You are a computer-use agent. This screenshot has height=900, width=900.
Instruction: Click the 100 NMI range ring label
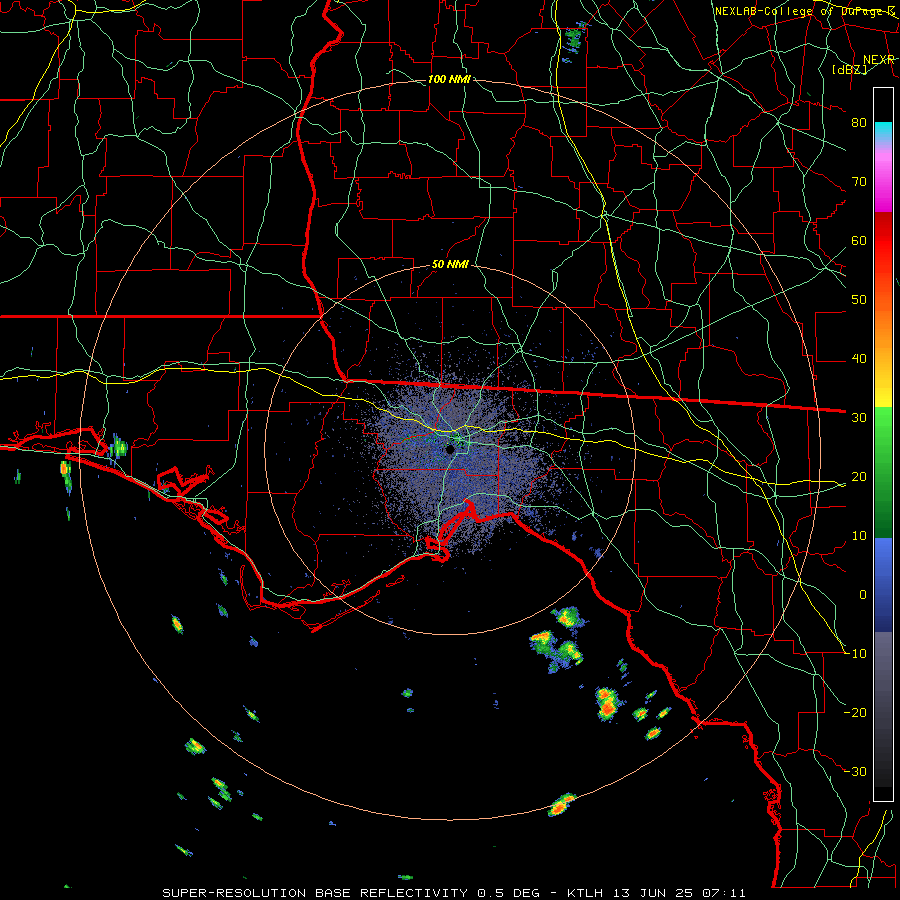coord(449,79)
